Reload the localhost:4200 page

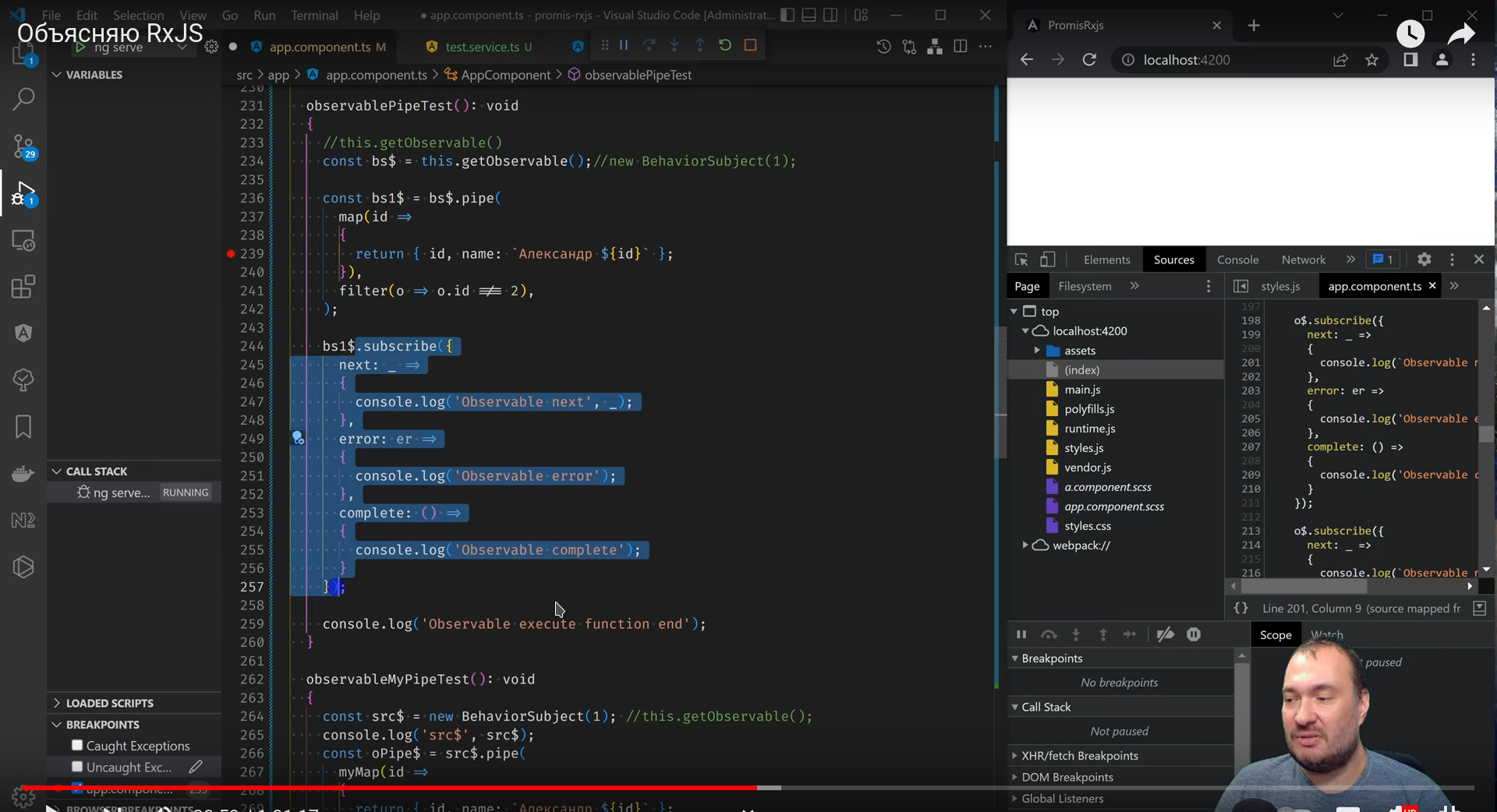[x=1089, y=60]
